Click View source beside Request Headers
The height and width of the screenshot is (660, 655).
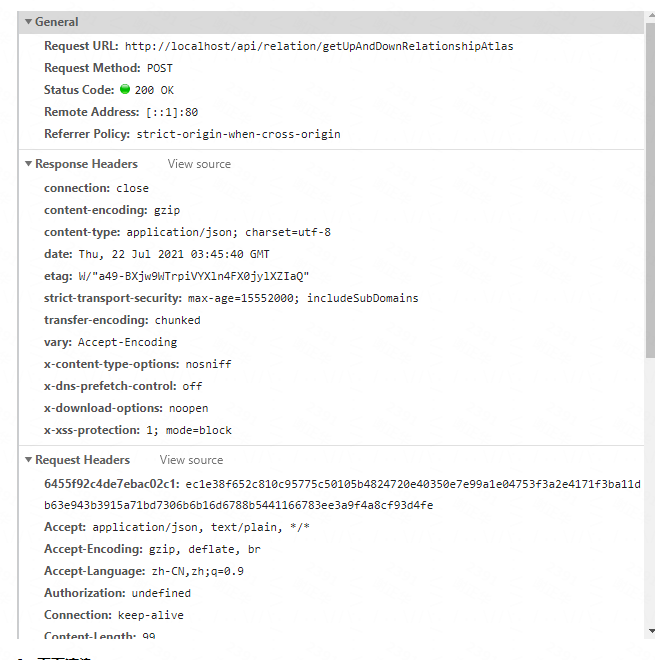(191, 460)
